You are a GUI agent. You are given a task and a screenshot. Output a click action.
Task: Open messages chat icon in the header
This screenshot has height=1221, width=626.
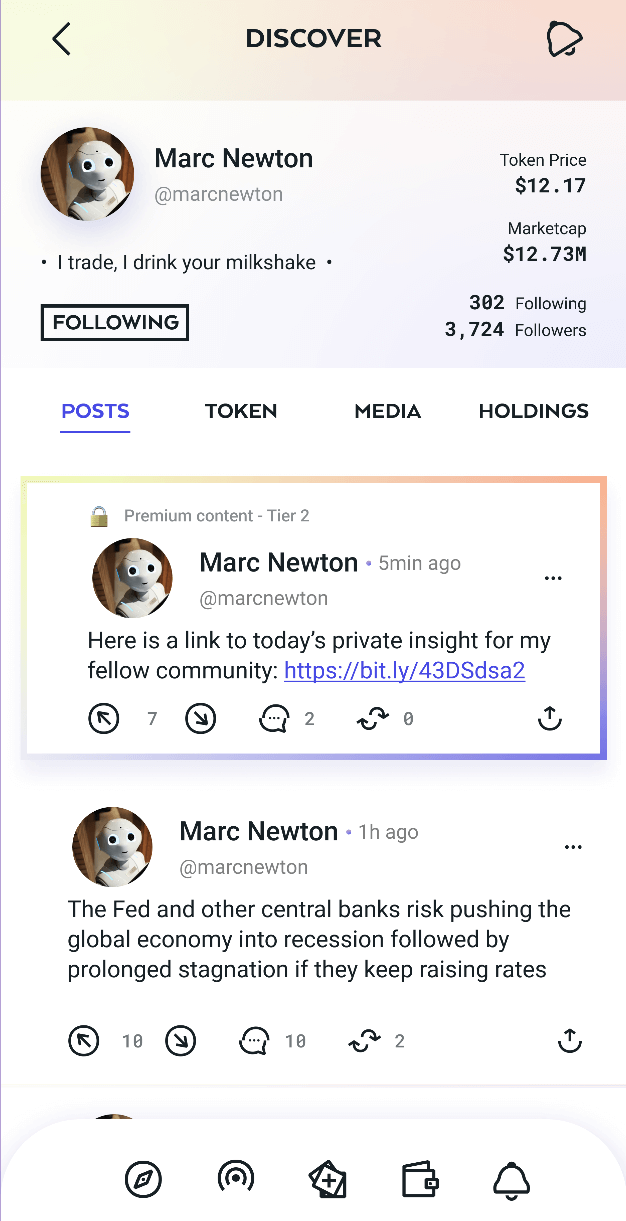coord(564,39)
